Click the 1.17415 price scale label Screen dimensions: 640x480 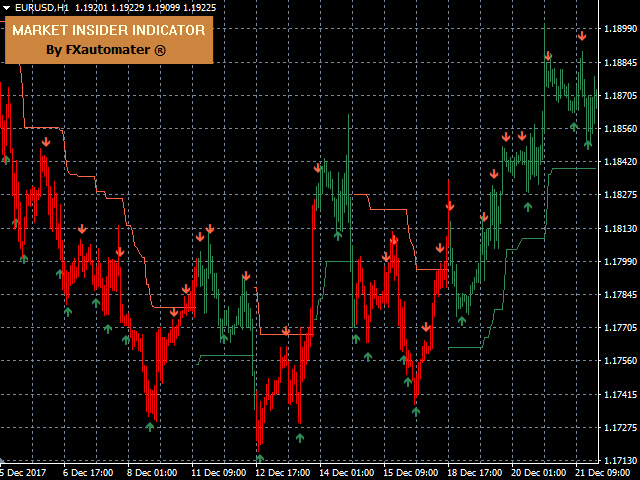click(620, 394)
